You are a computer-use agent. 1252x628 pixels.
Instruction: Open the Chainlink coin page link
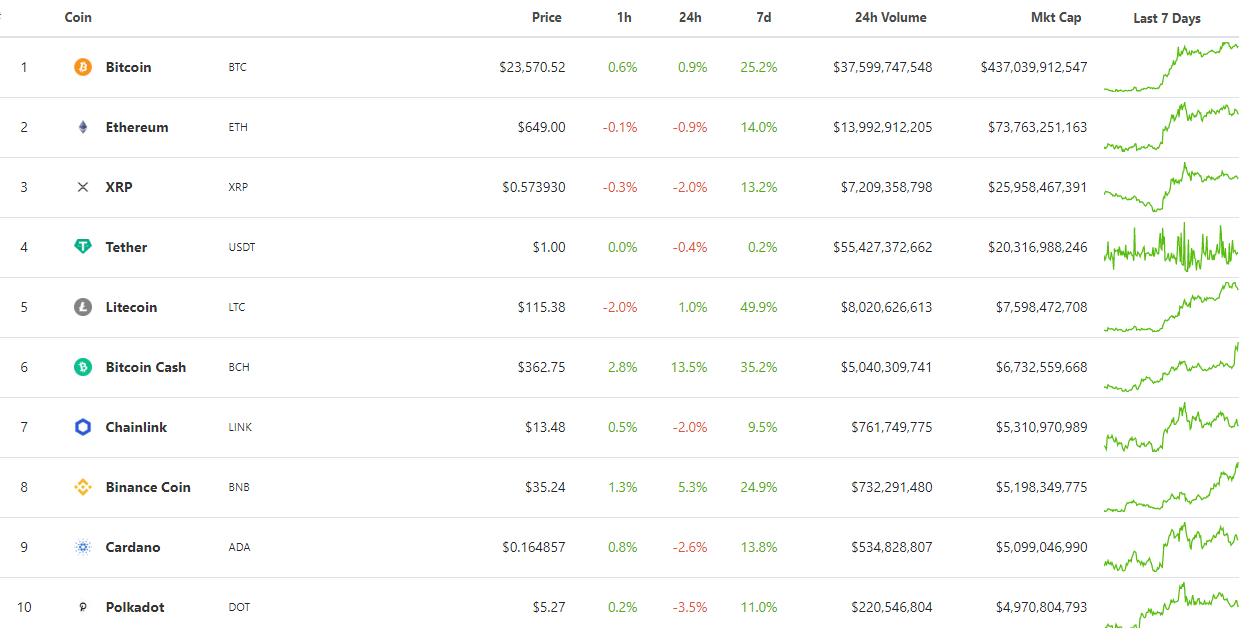point(136,427)
